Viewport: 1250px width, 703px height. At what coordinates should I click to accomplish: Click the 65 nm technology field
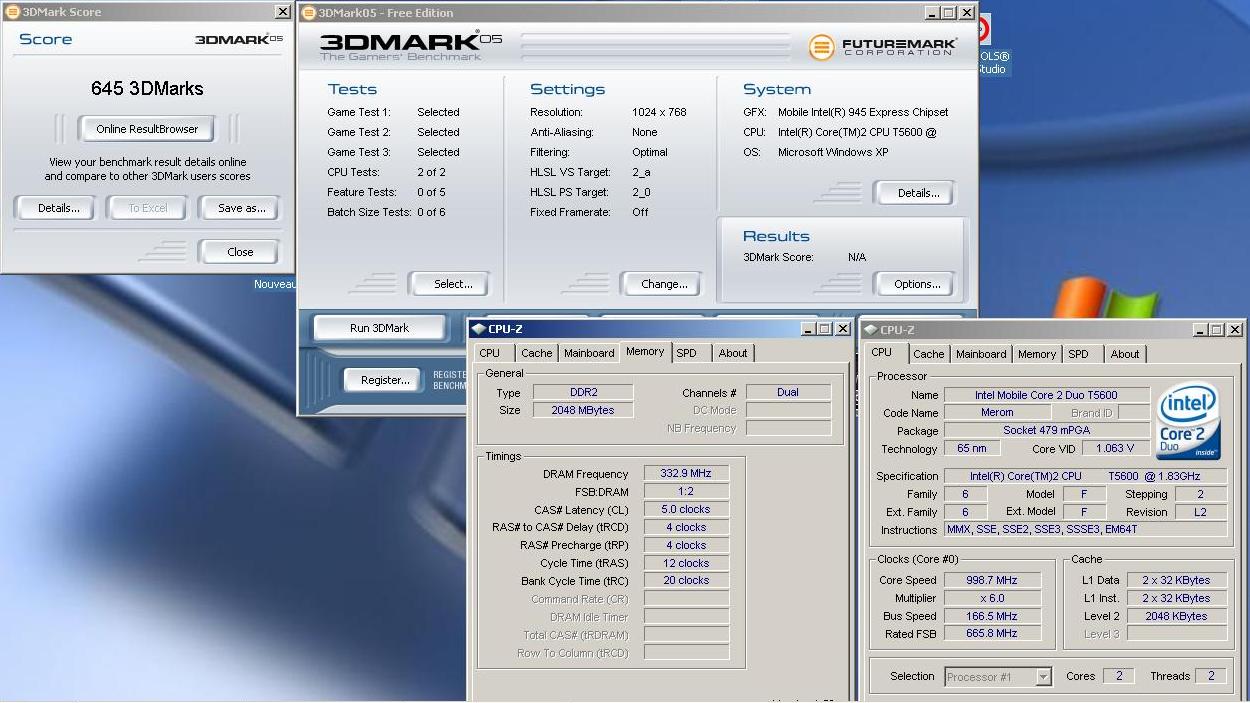click(x=971, y=449)
